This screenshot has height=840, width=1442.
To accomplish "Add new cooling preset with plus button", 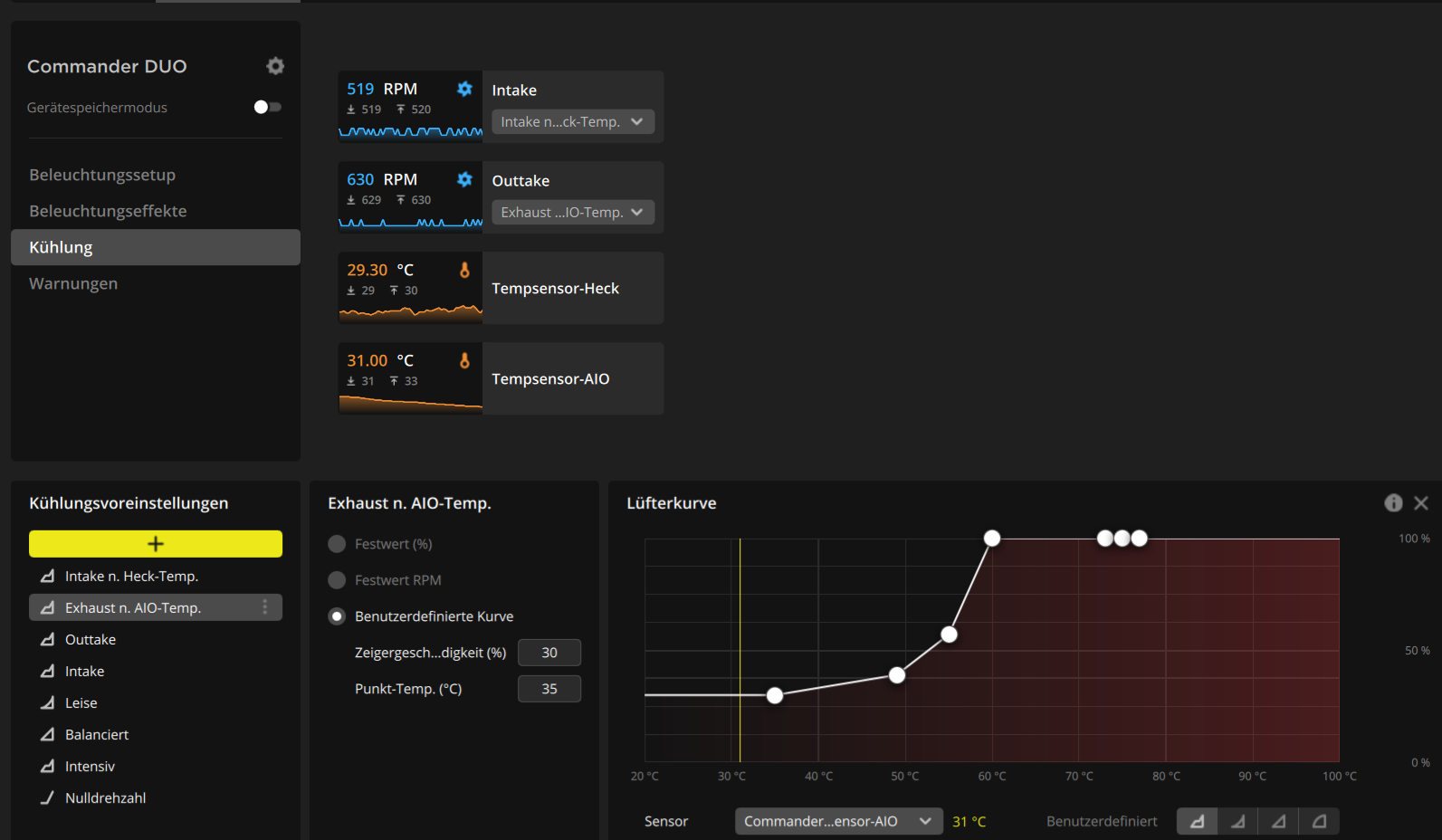I will click(x=156, y=543).
